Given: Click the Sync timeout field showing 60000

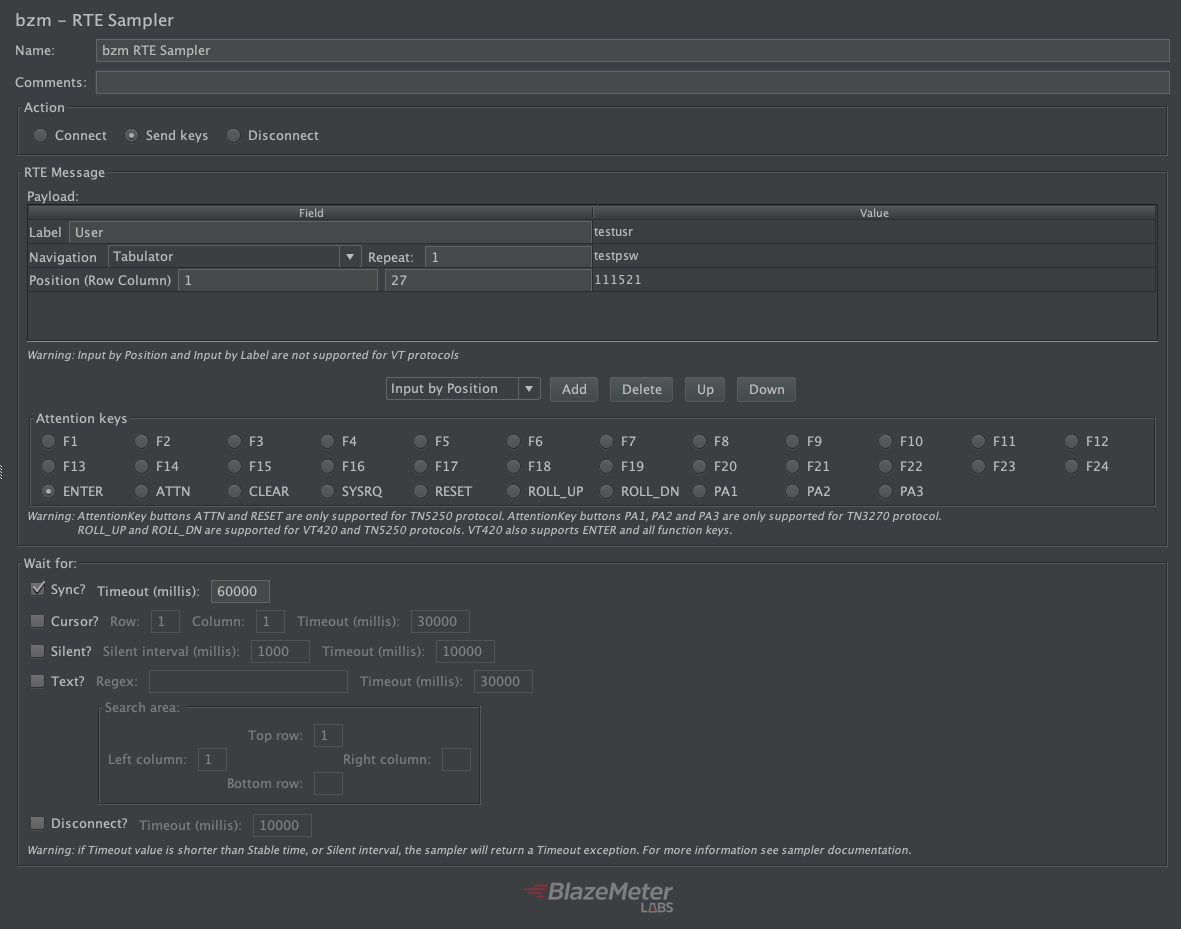Looking at the screenshot, I should (240, 591).
